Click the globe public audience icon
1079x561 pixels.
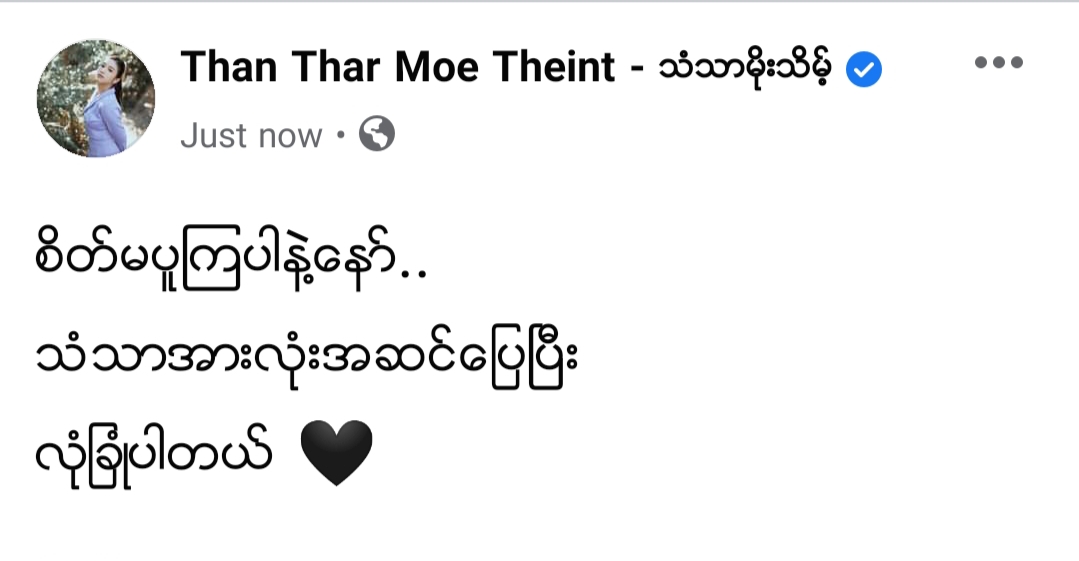[x=376, y=134]
